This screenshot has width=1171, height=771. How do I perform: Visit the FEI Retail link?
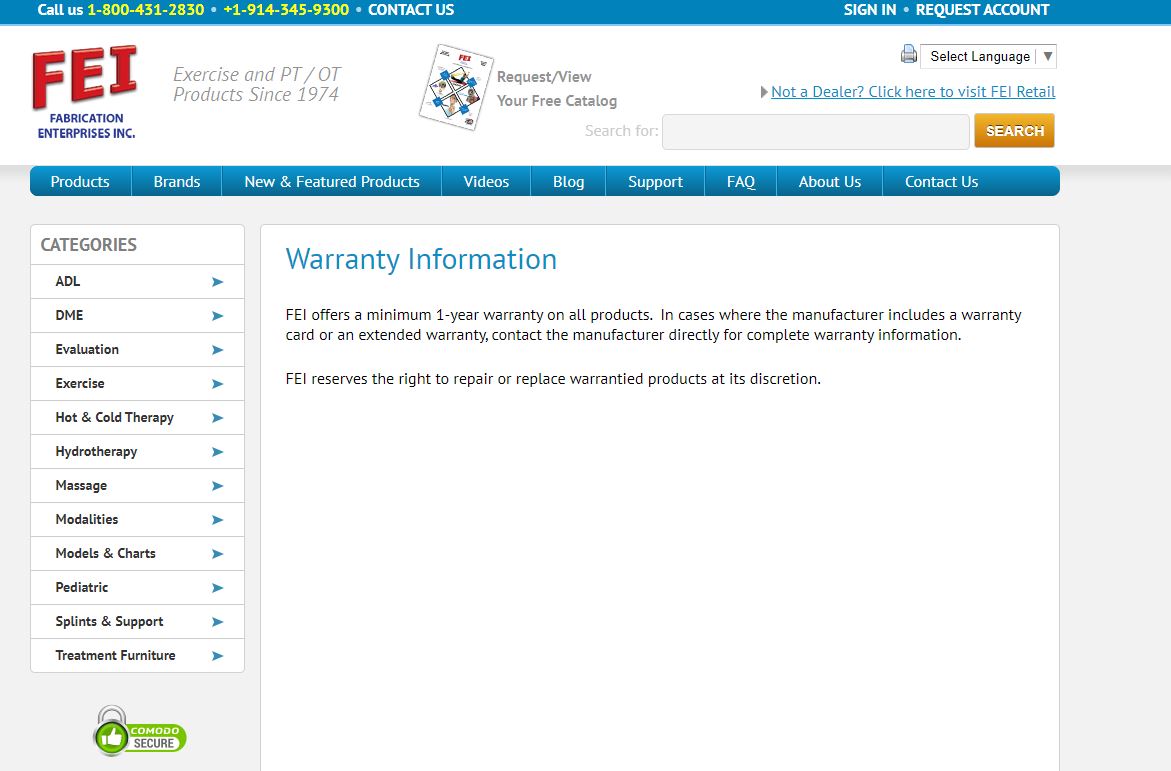(913, 92)
